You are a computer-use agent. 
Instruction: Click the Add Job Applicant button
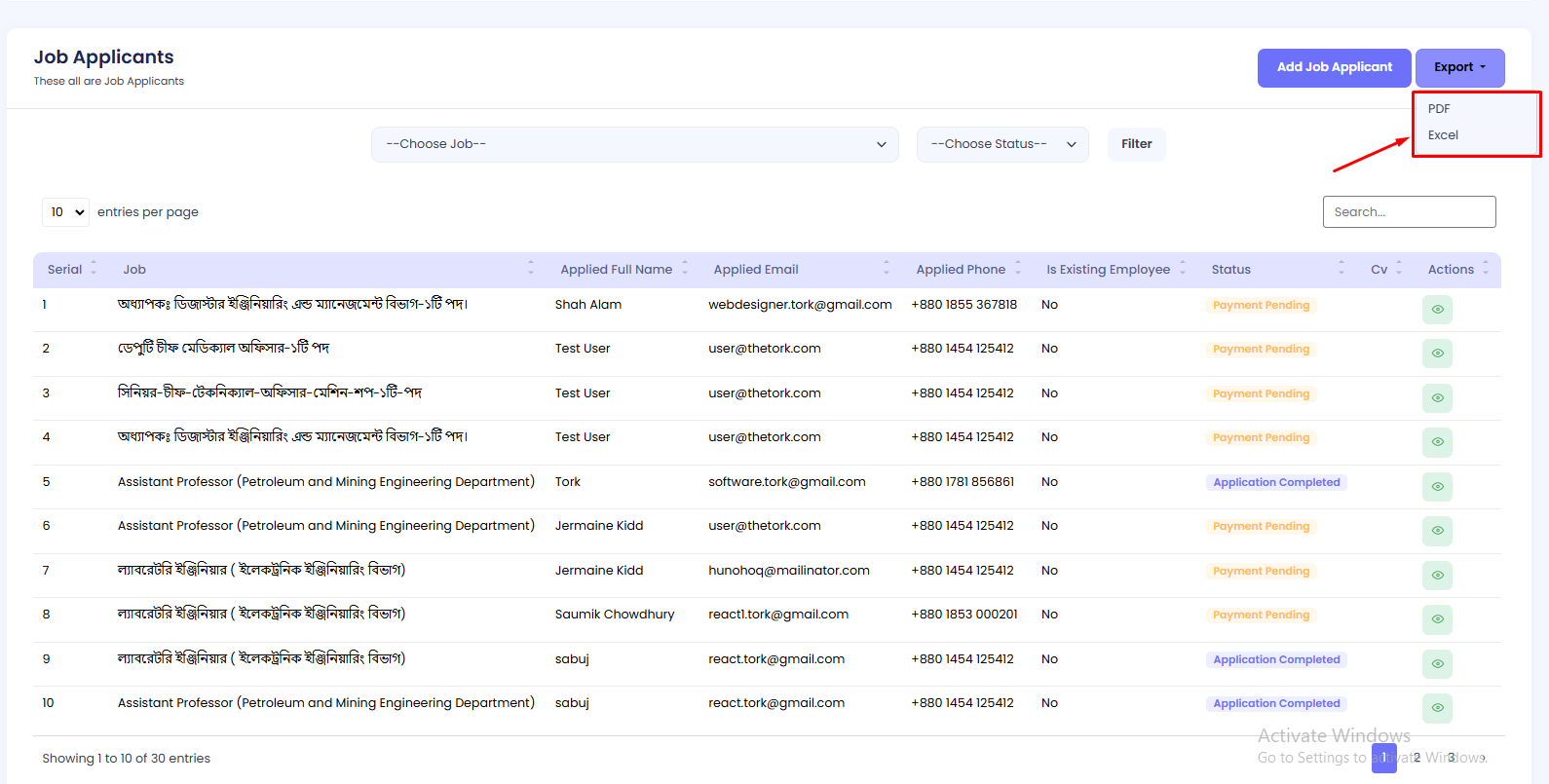click(1334, 67)
